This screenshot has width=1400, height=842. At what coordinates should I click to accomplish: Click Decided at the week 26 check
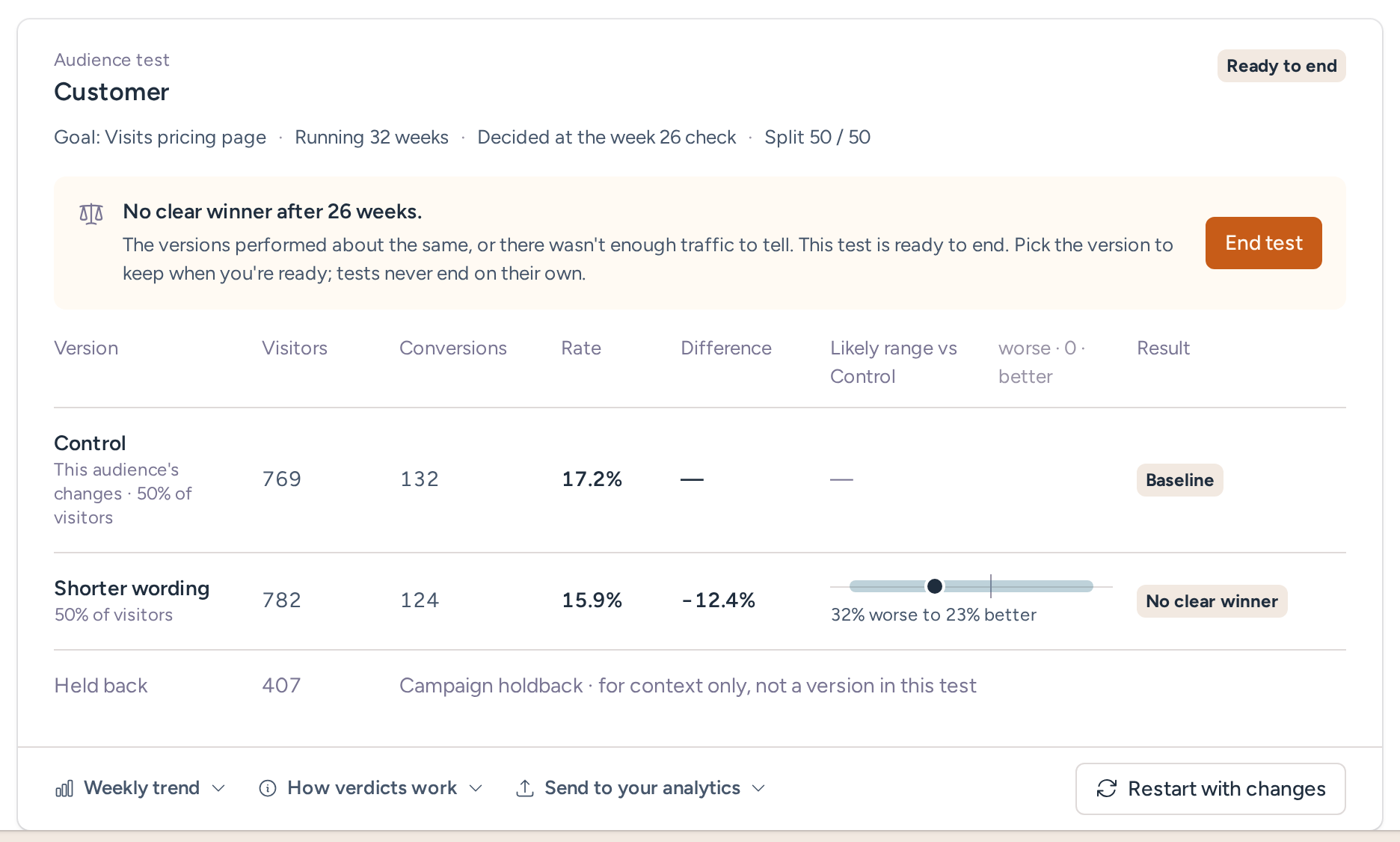607,138
